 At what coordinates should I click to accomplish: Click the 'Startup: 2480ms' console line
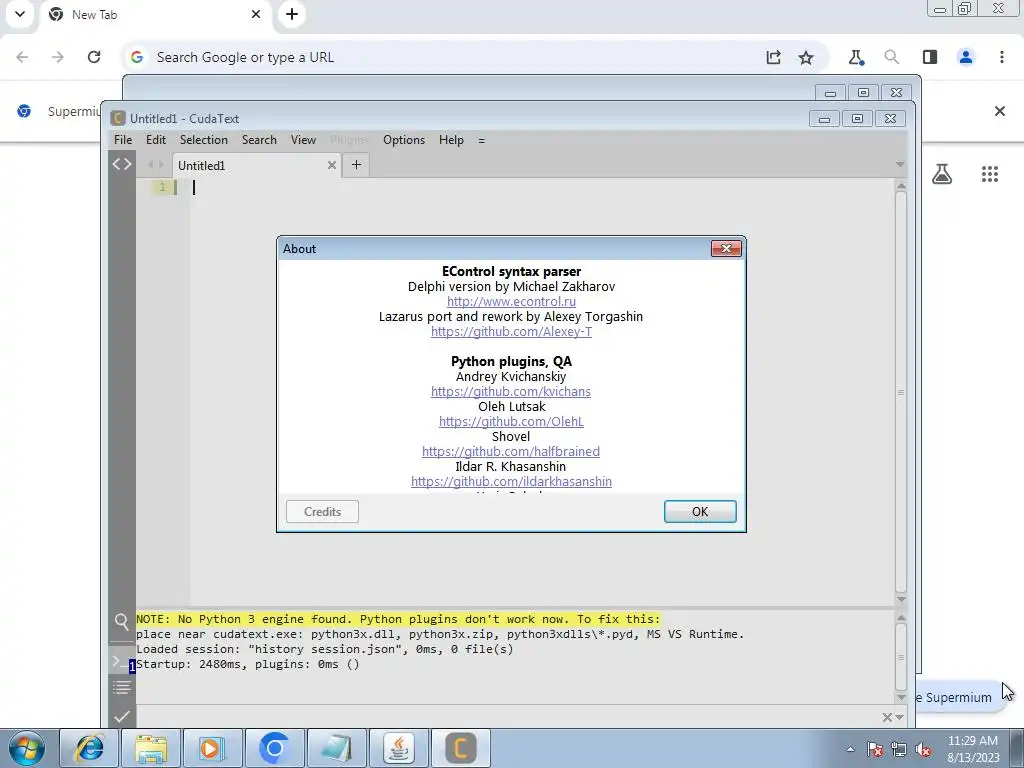pos(248,664)
